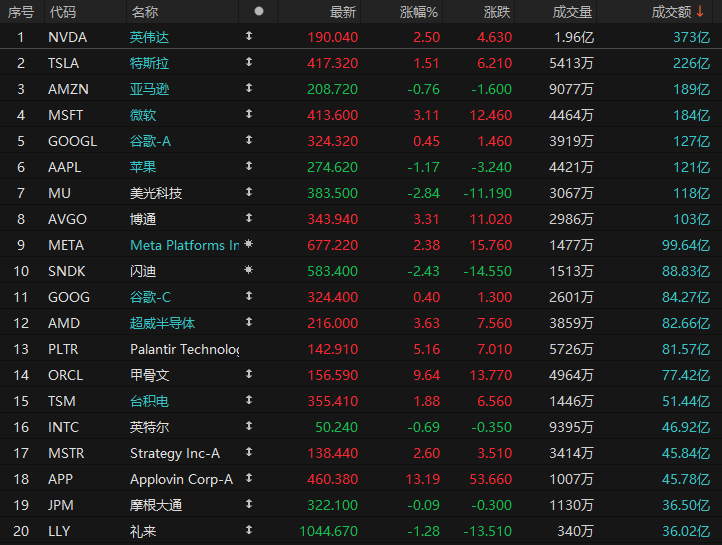Click the arrow icon in the AAPL row
722x545 pixels.
coord(249,166)
